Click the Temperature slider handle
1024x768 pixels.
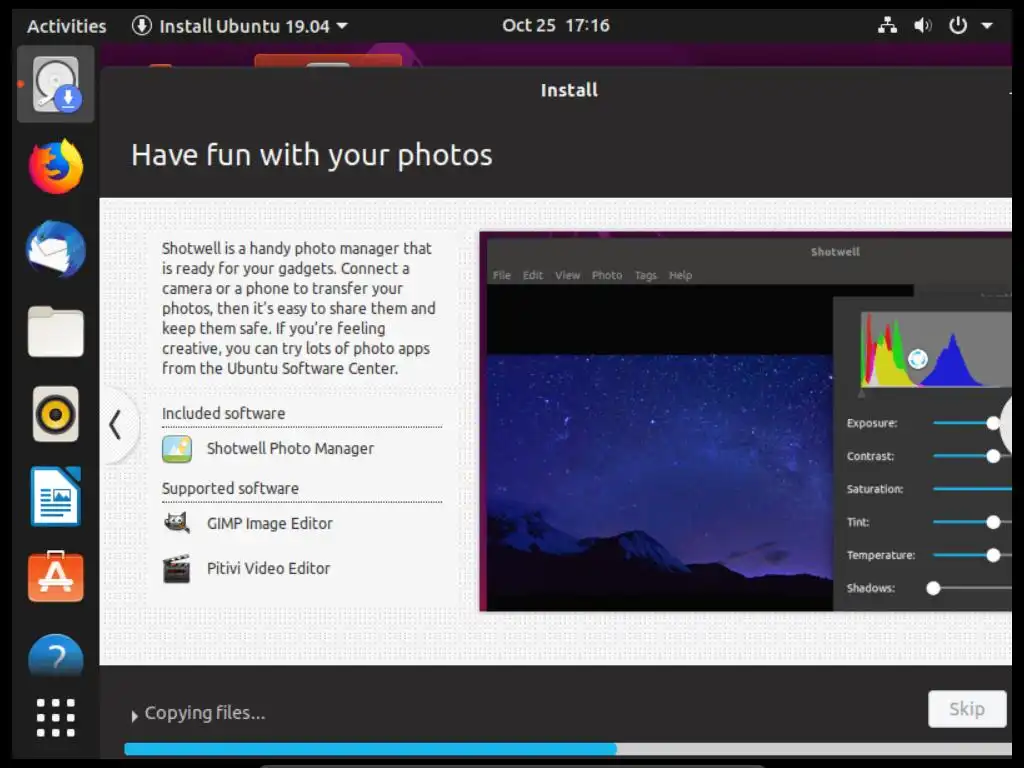tap(993, 555)
